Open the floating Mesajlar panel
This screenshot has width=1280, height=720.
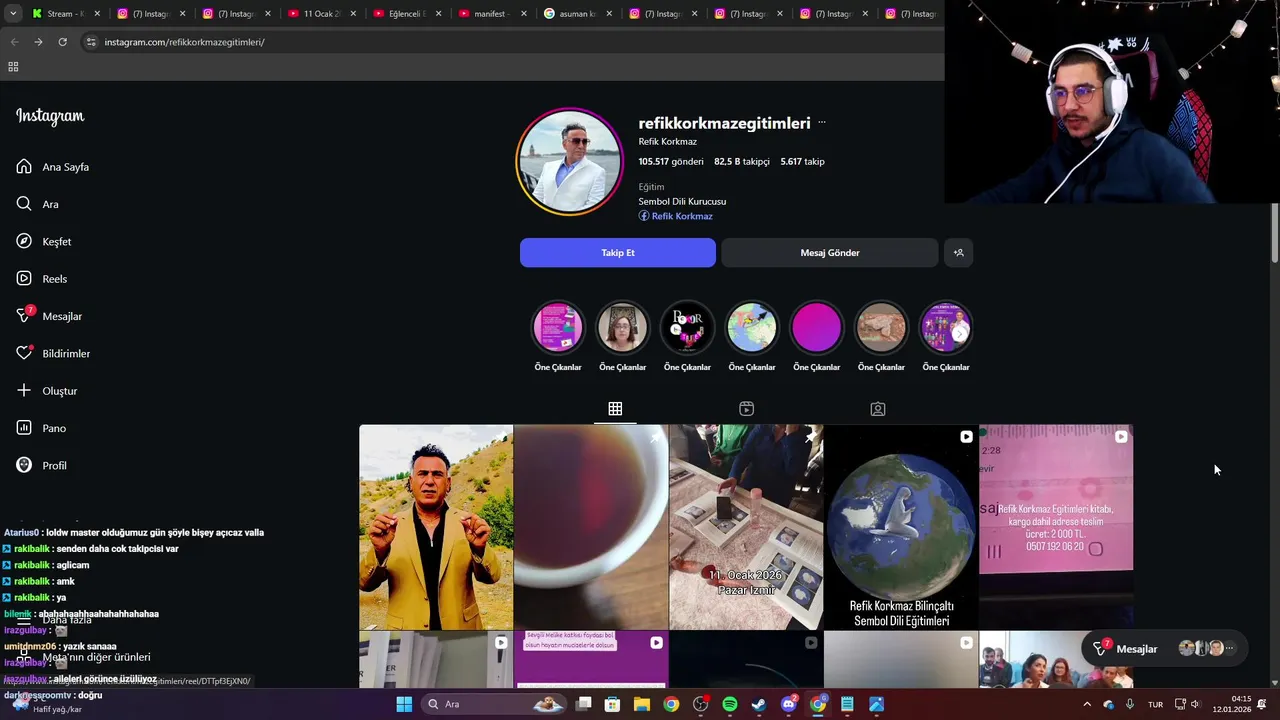(x=1167, y=648)
